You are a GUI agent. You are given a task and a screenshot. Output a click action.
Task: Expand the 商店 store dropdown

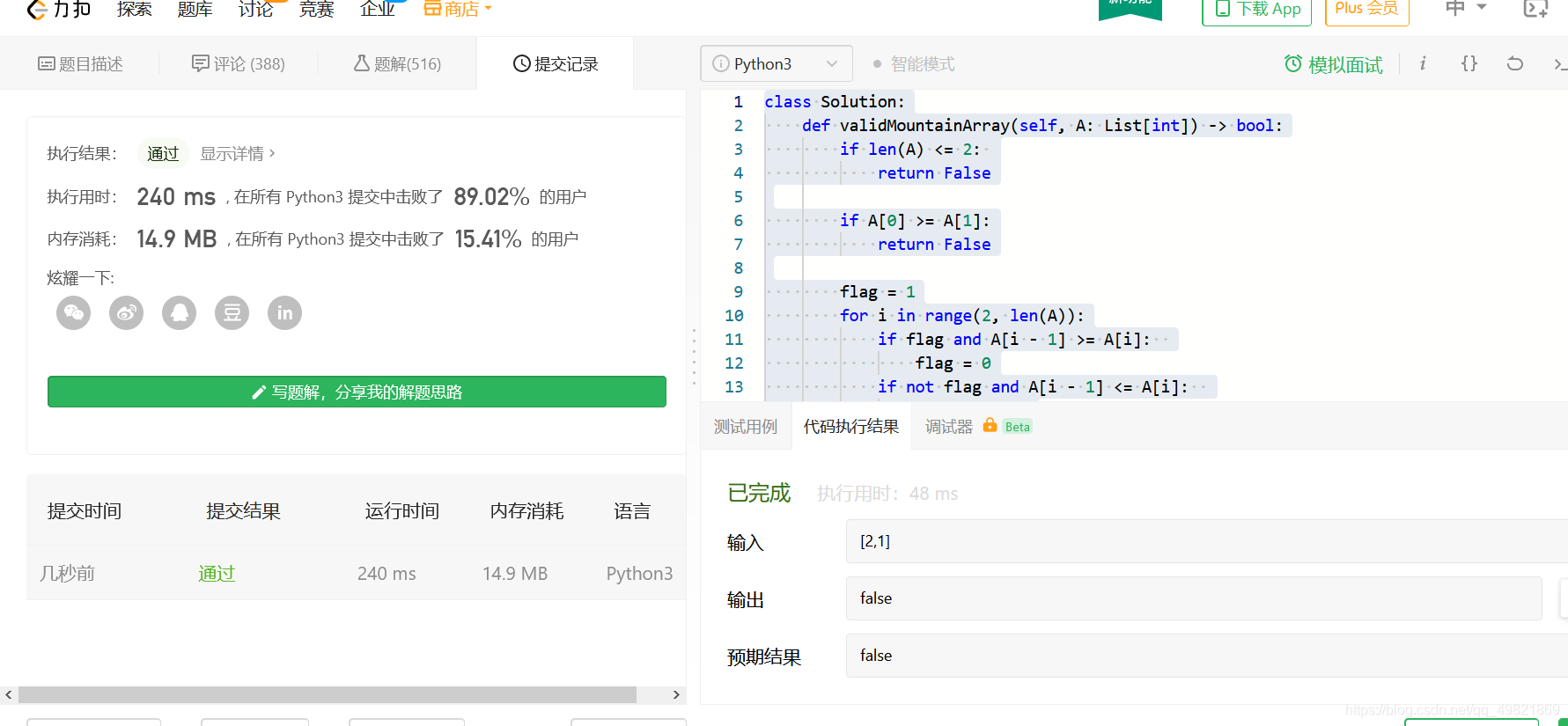458,9
